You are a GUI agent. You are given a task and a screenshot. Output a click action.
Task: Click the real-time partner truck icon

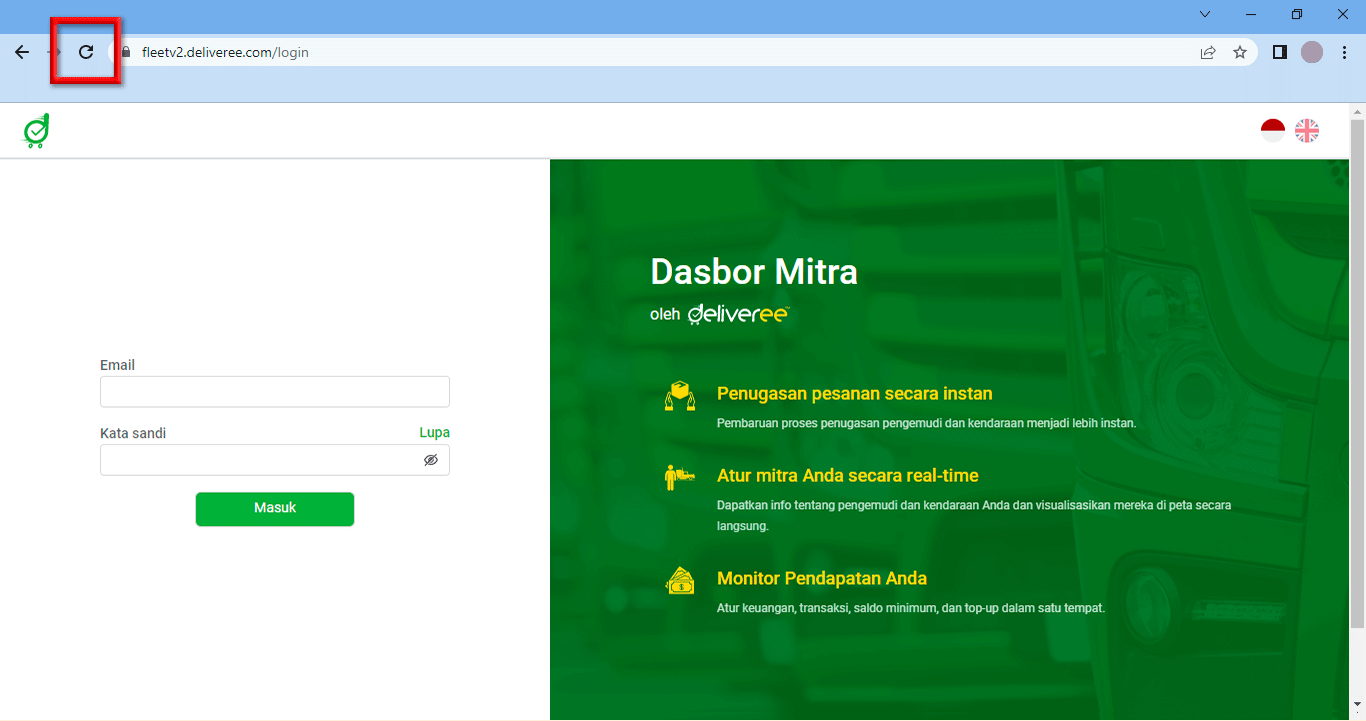[x=680, y=477]
